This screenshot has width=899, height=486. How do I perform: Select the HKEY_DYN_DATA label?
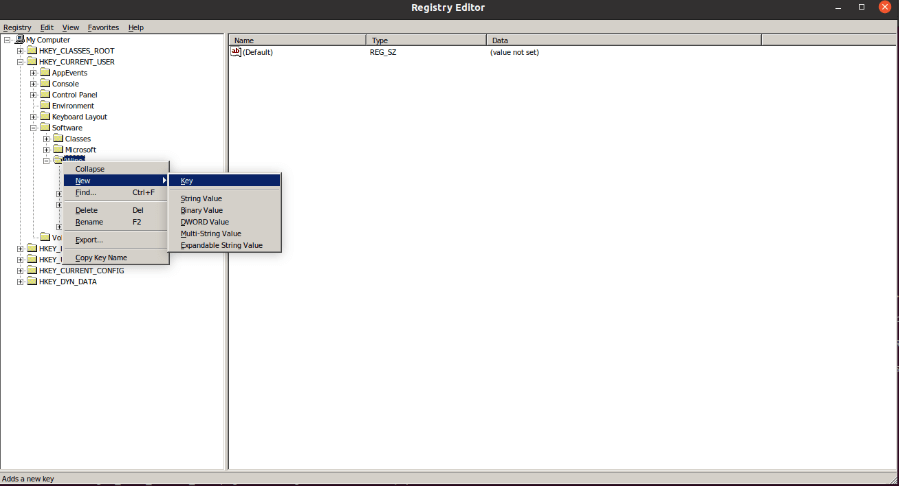tap(68, 281)
